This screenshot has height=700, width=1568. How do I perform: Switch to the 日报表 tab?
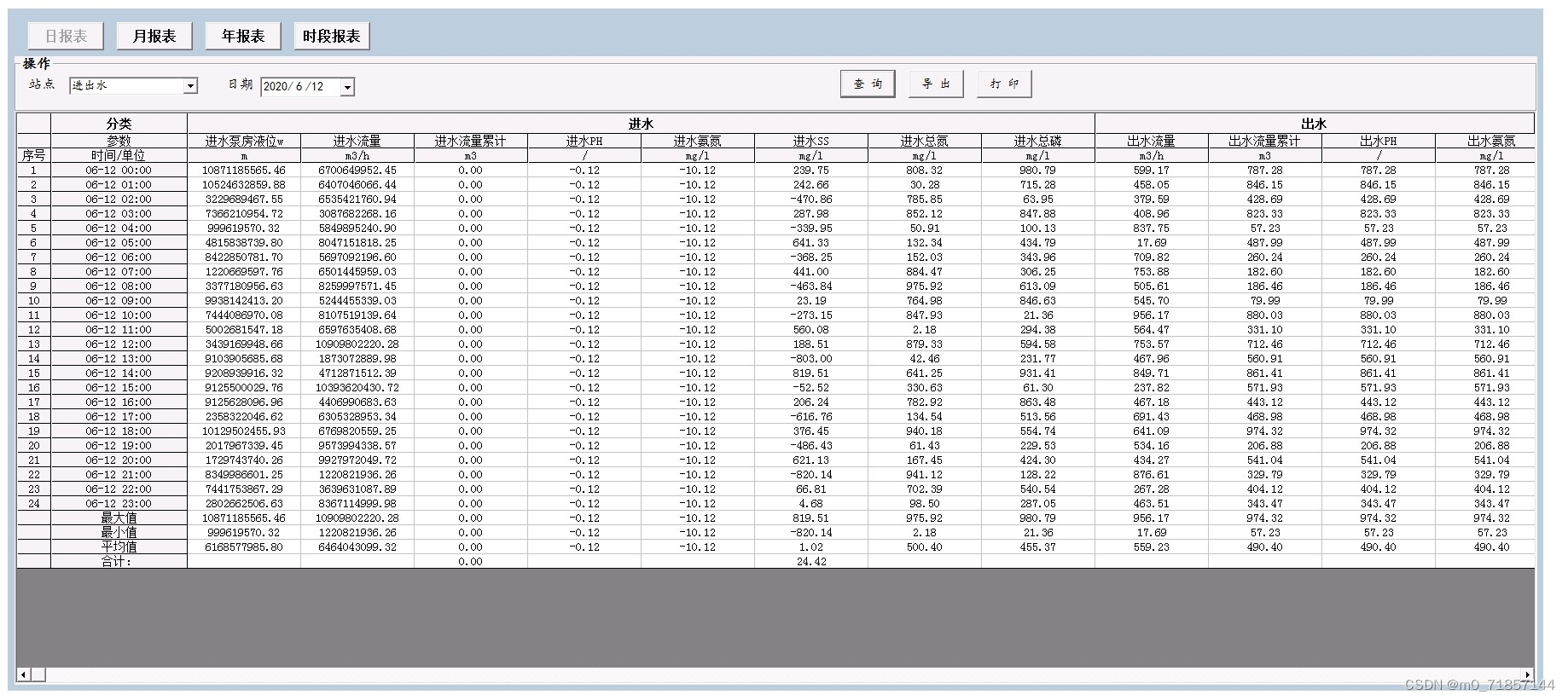(67, 36)
